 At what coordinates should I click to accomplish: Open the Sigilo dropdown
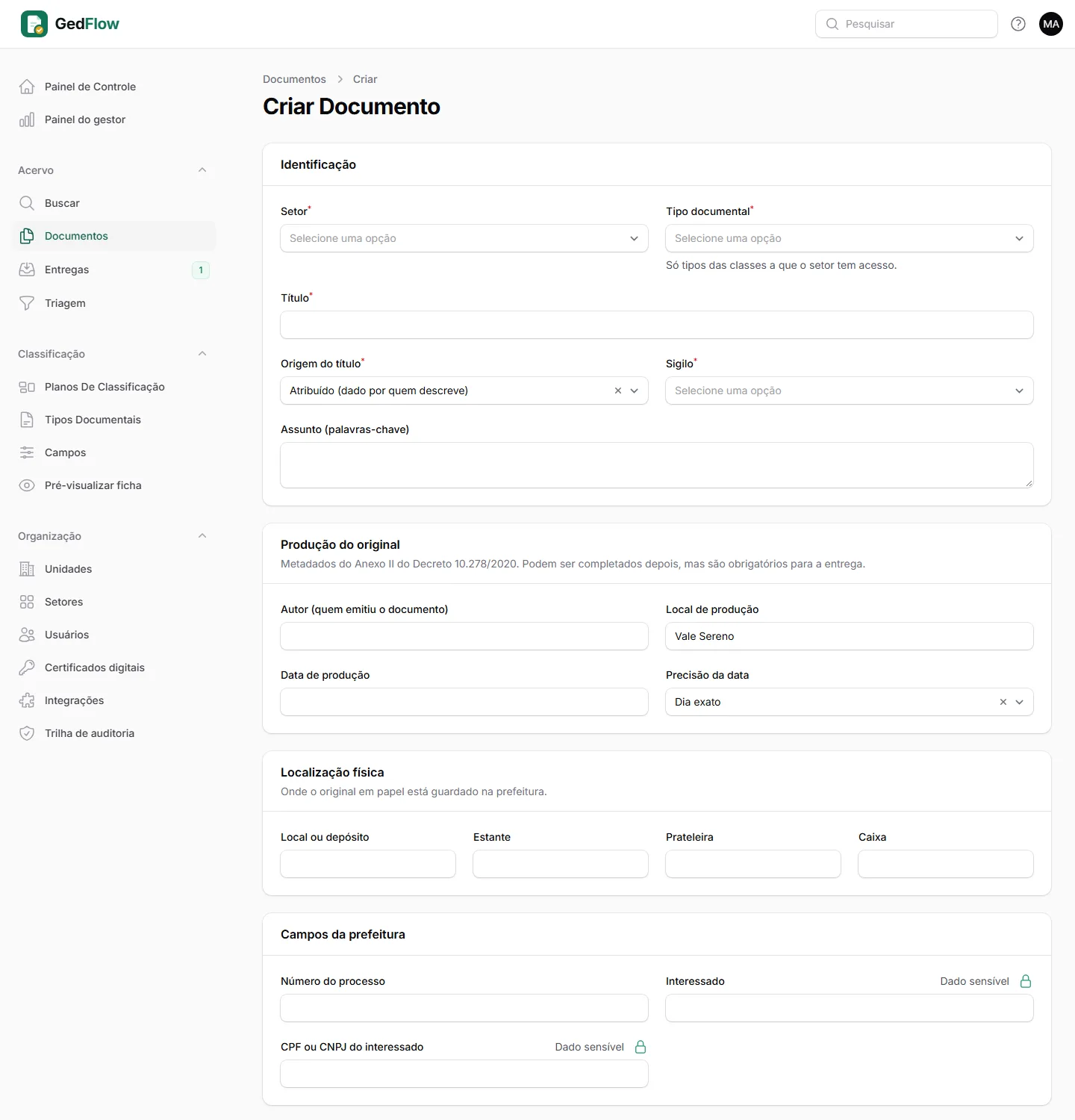tap(850, 391)
